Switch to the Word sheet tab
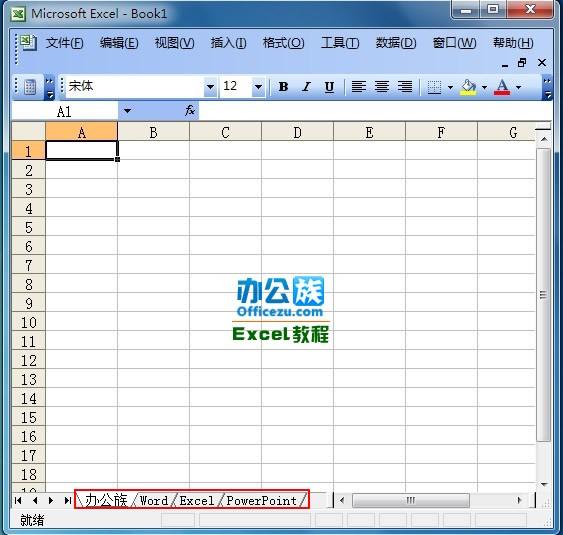The height and width of the screenshot is (535, 563). (x=154, y=500)
